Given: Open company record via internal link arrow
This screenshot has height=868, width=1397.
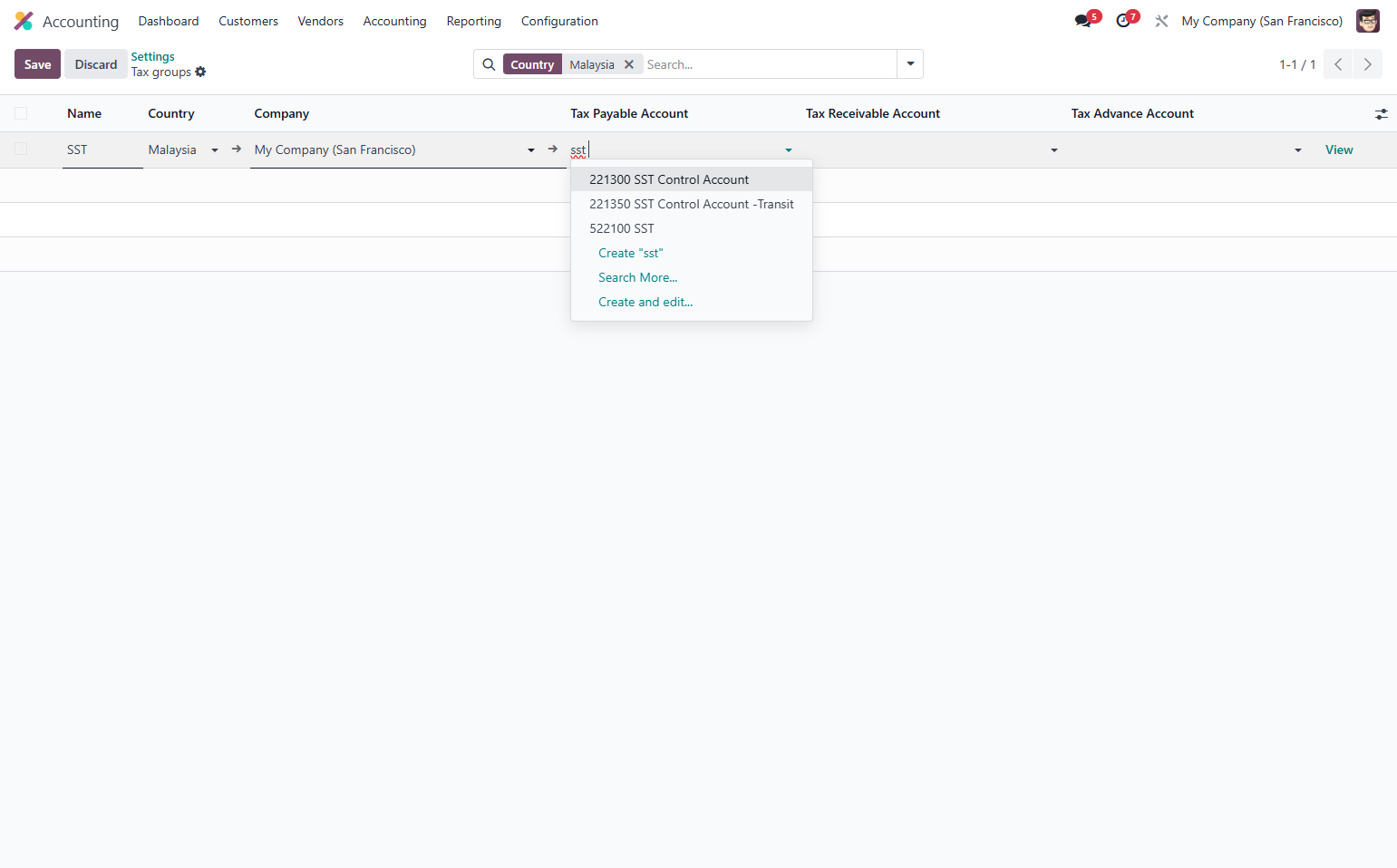Looking at the screenshot, I should pyautogui.click(x=552, y=149).
